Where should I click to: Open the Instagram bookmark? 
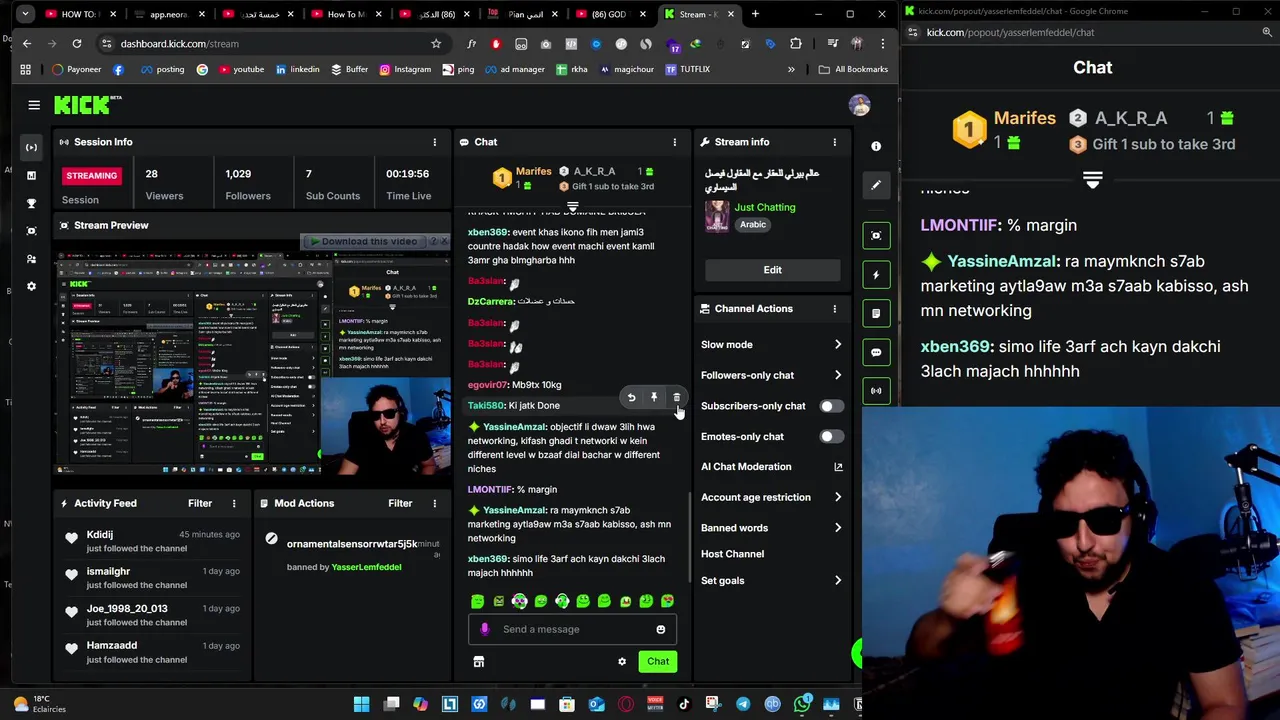point(405,70)
